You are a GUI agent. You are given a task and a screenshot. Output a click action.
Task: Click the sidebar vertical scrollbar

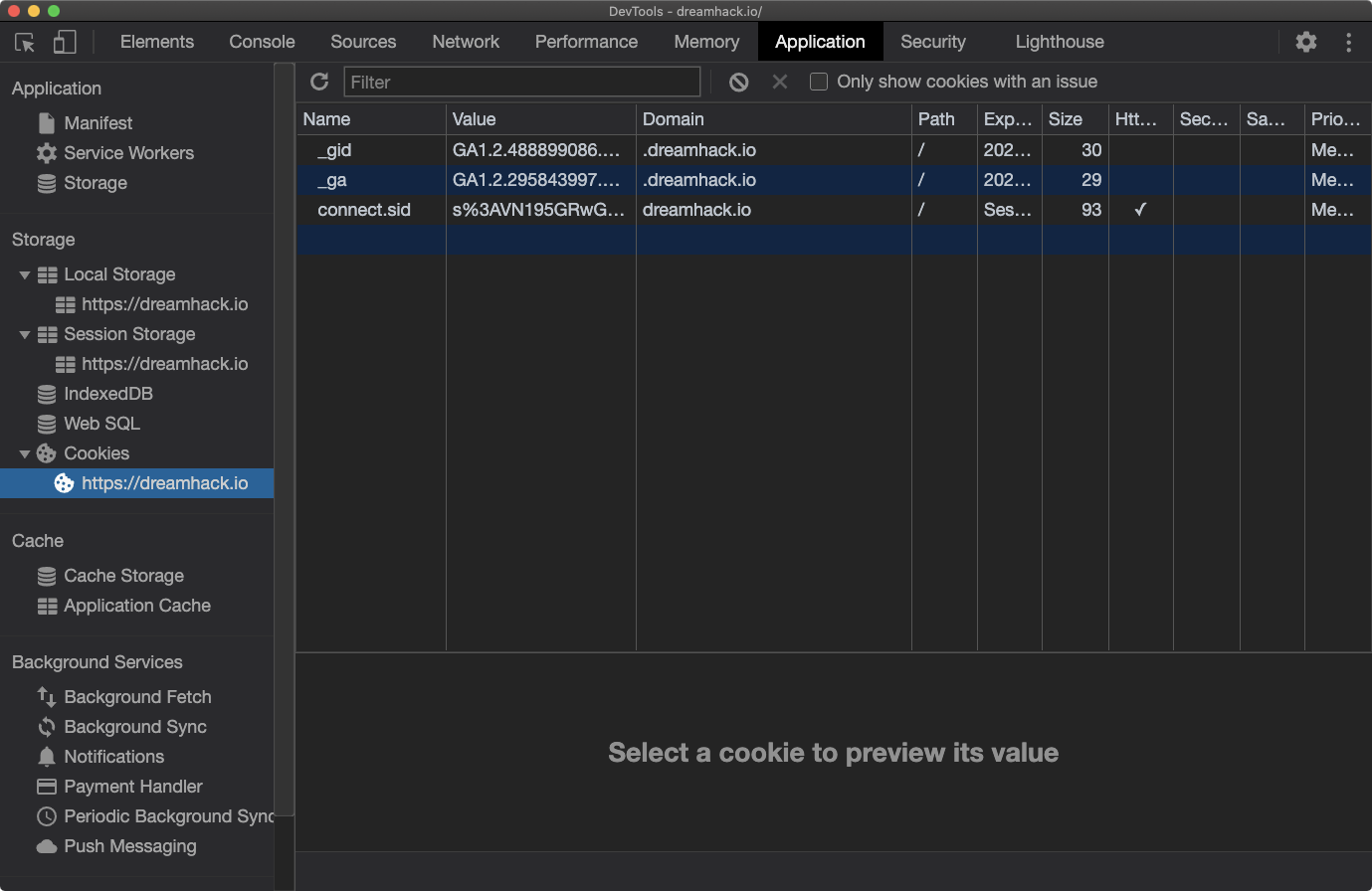tap(285, 438)
